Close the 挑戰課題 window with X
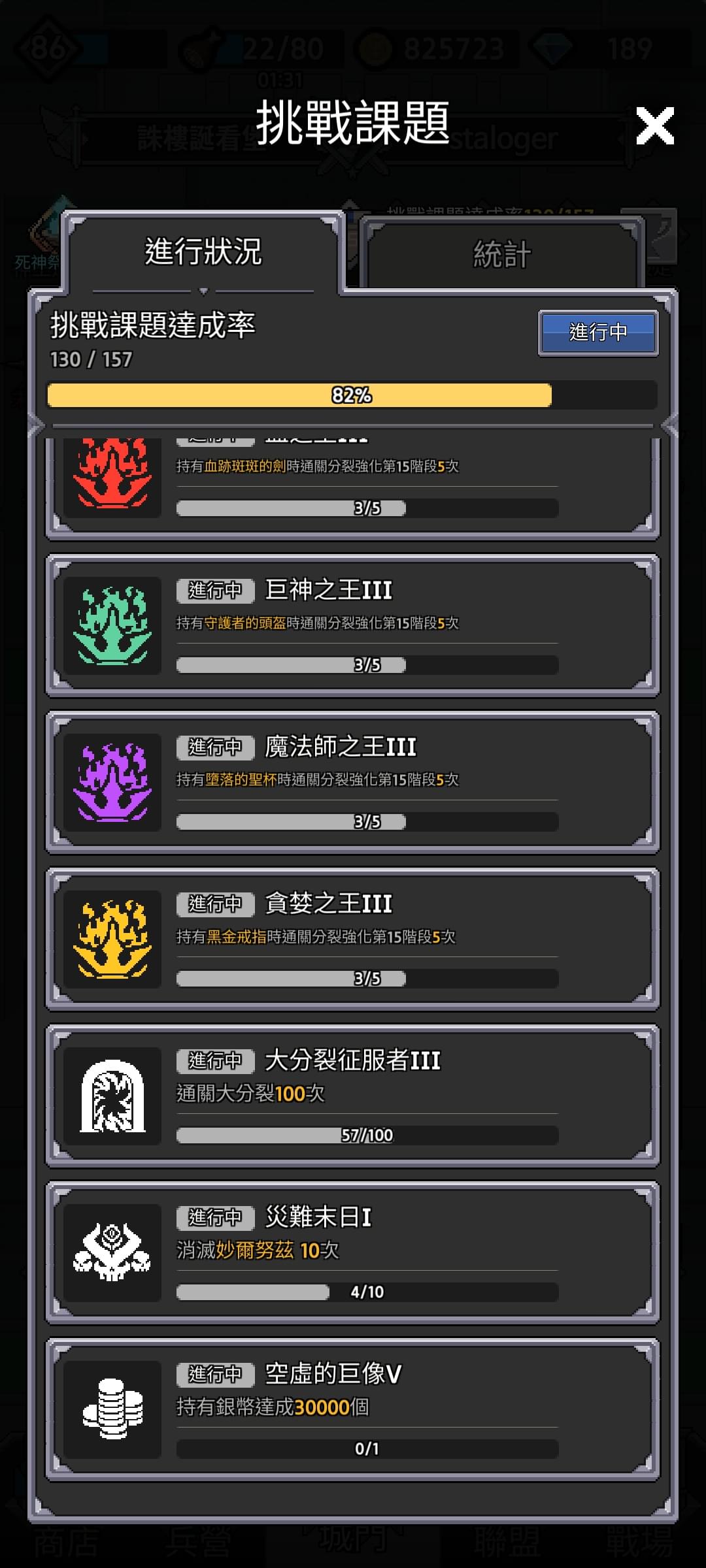Screen dimensions: 706x1568 (x=655, y=125)
